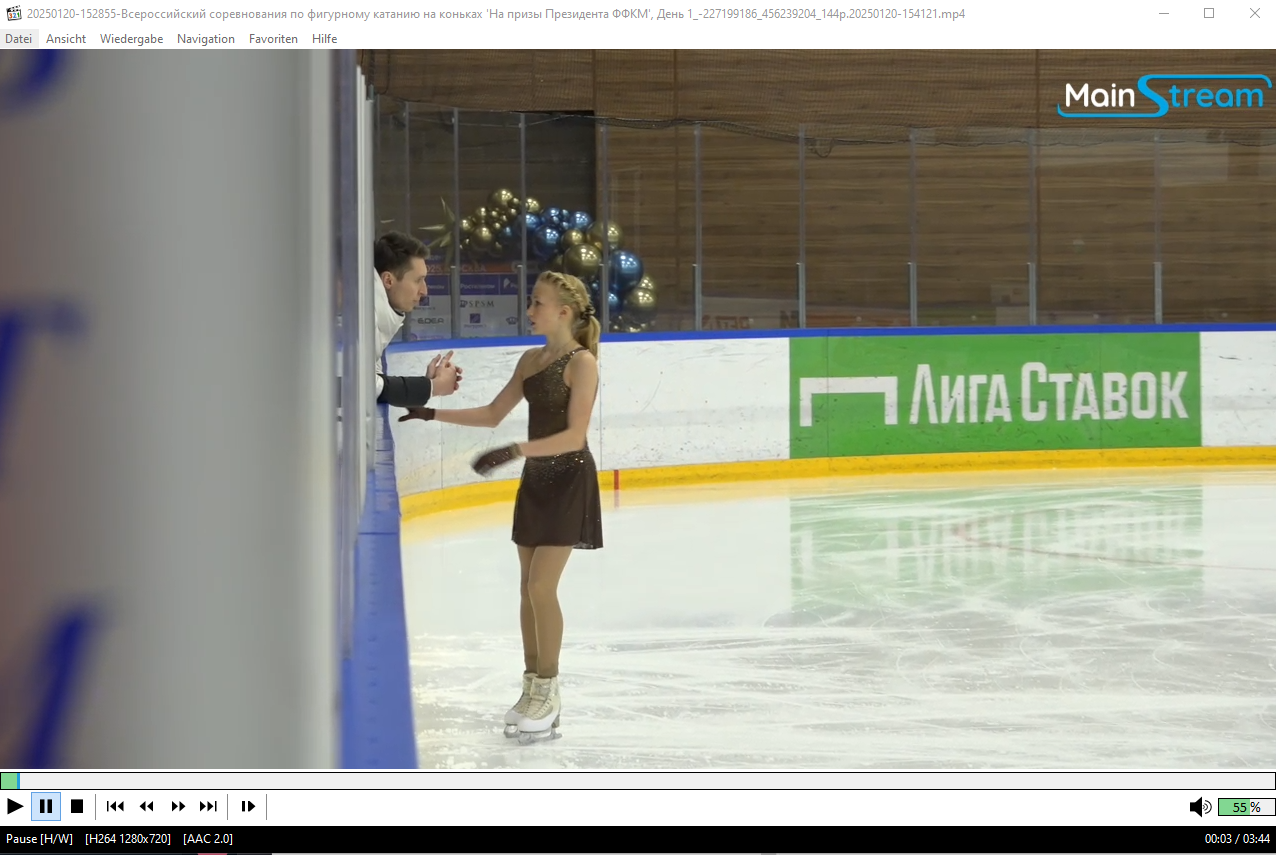
Task: Adjust the volume slider showing 55 %
Action: tap(1246, 807)
